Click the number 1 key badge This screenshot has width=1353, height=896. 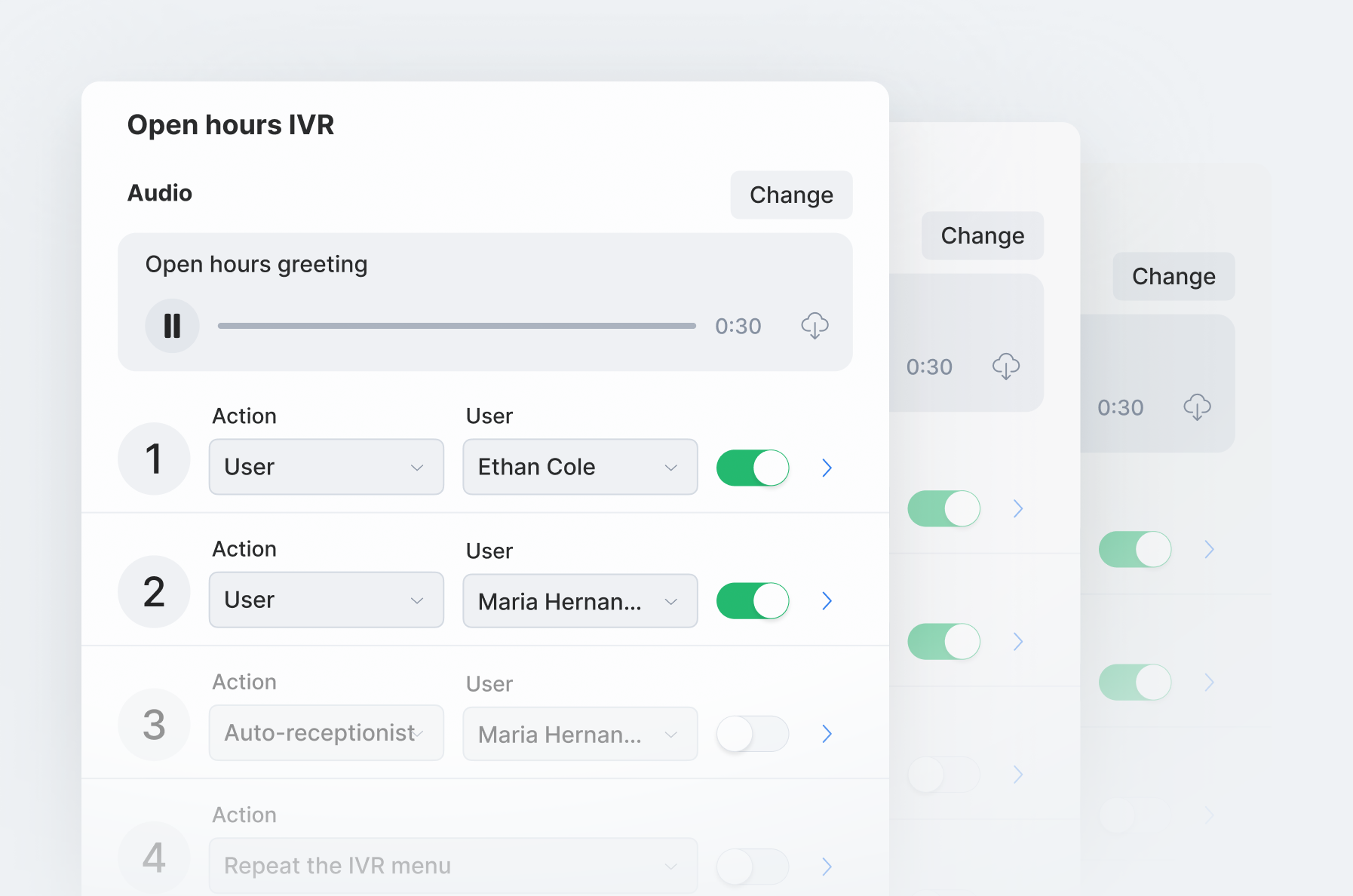[x=154, y=459]
